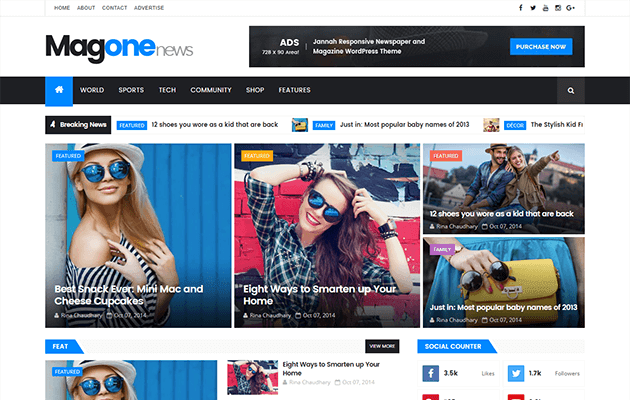The image size is (630, 400).
Task: Open the YouTube icon in top bar
Action: click(x=545, y=8)
